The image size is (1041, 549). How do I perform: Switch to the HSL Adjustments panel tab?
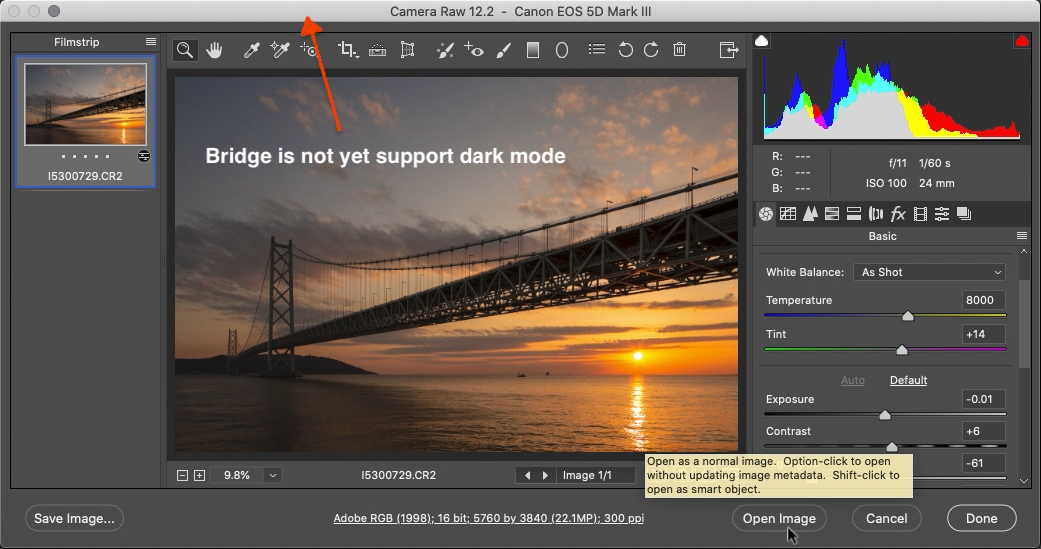tap(832, 214)
